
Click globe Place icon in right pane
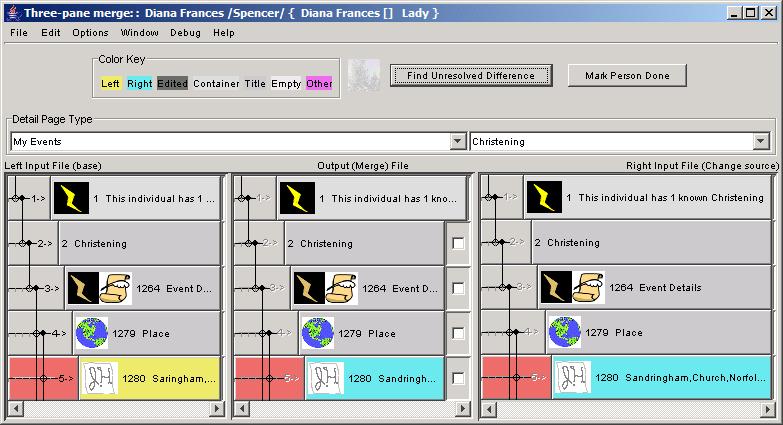click(565, 333)
